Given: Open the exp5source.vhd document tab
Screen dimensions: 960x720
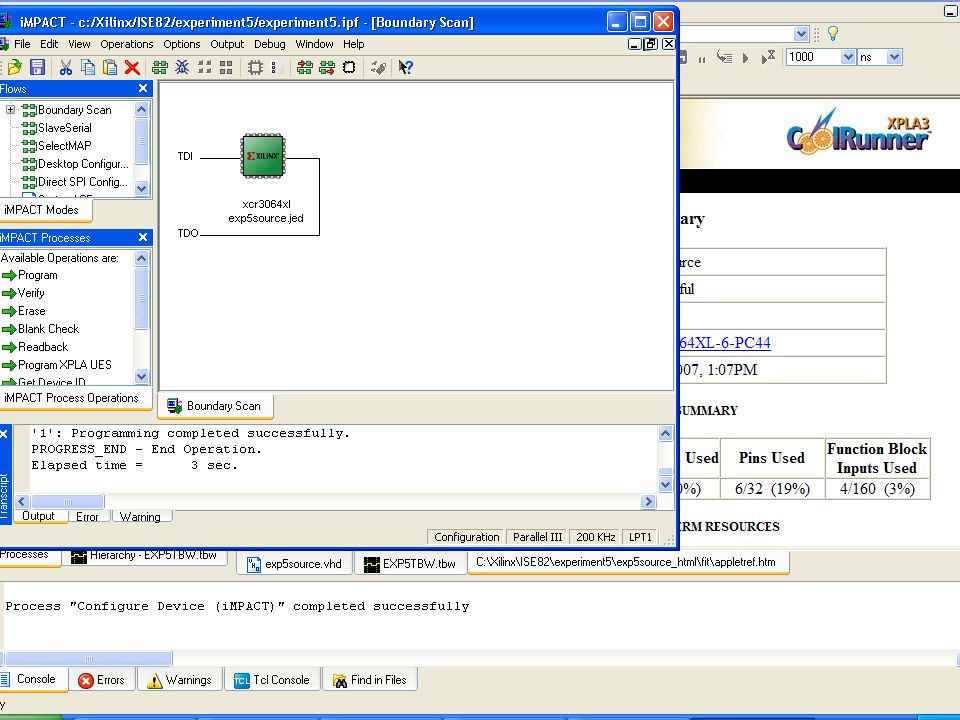Looking at the screenshot, I should pos(294,564).
